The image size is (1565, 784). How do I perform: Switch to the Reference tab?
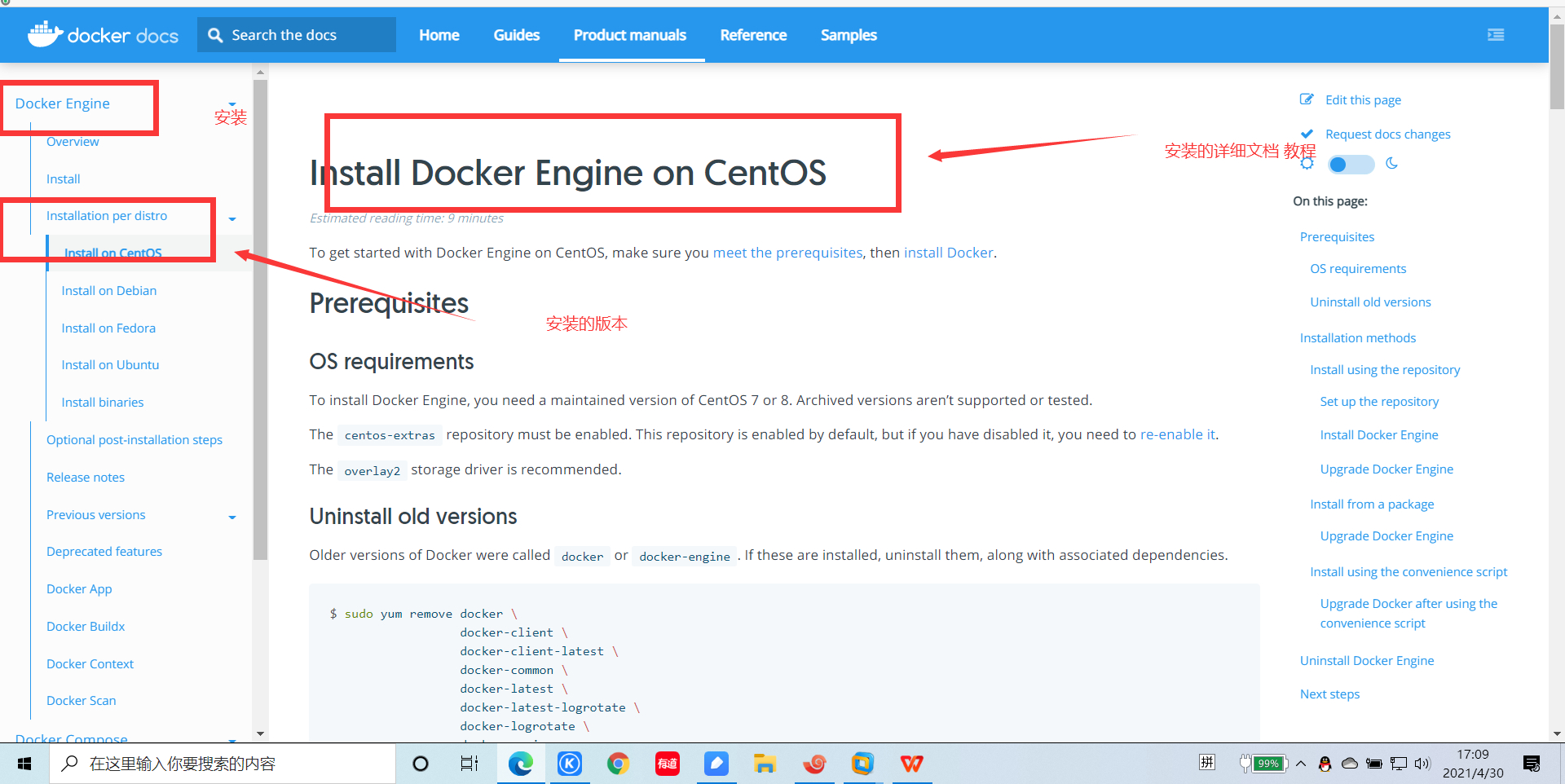(x=753, y=35)
